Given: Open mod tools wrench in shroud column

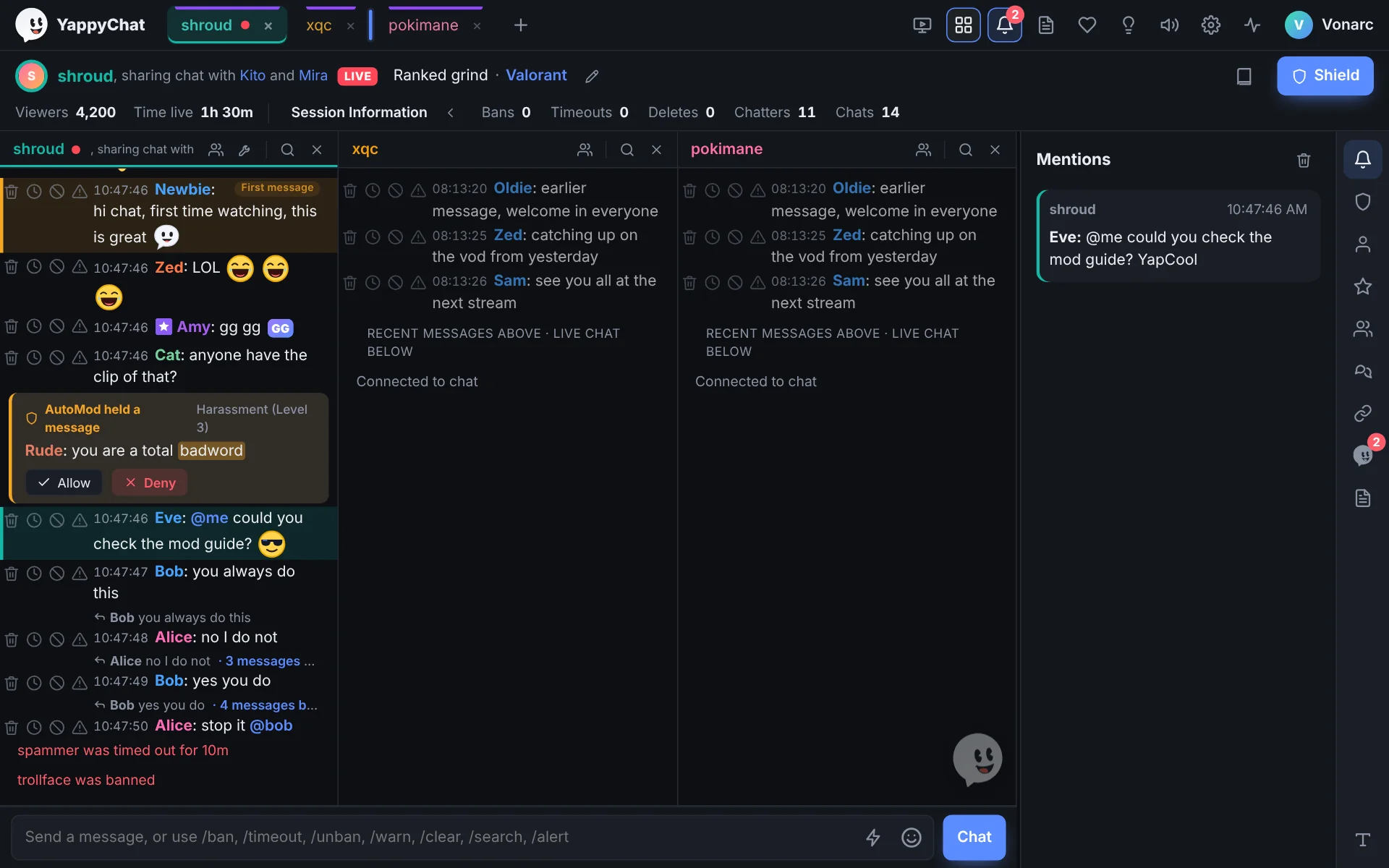Looking at the screenshot, I should point(245,150).
